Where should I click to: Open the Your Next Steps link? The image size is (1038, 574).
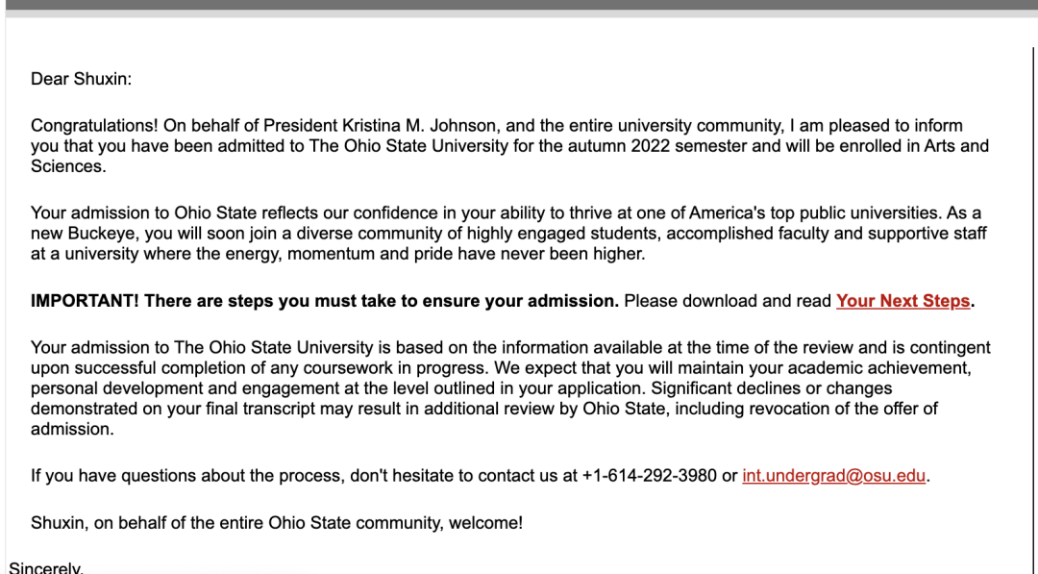903,301
